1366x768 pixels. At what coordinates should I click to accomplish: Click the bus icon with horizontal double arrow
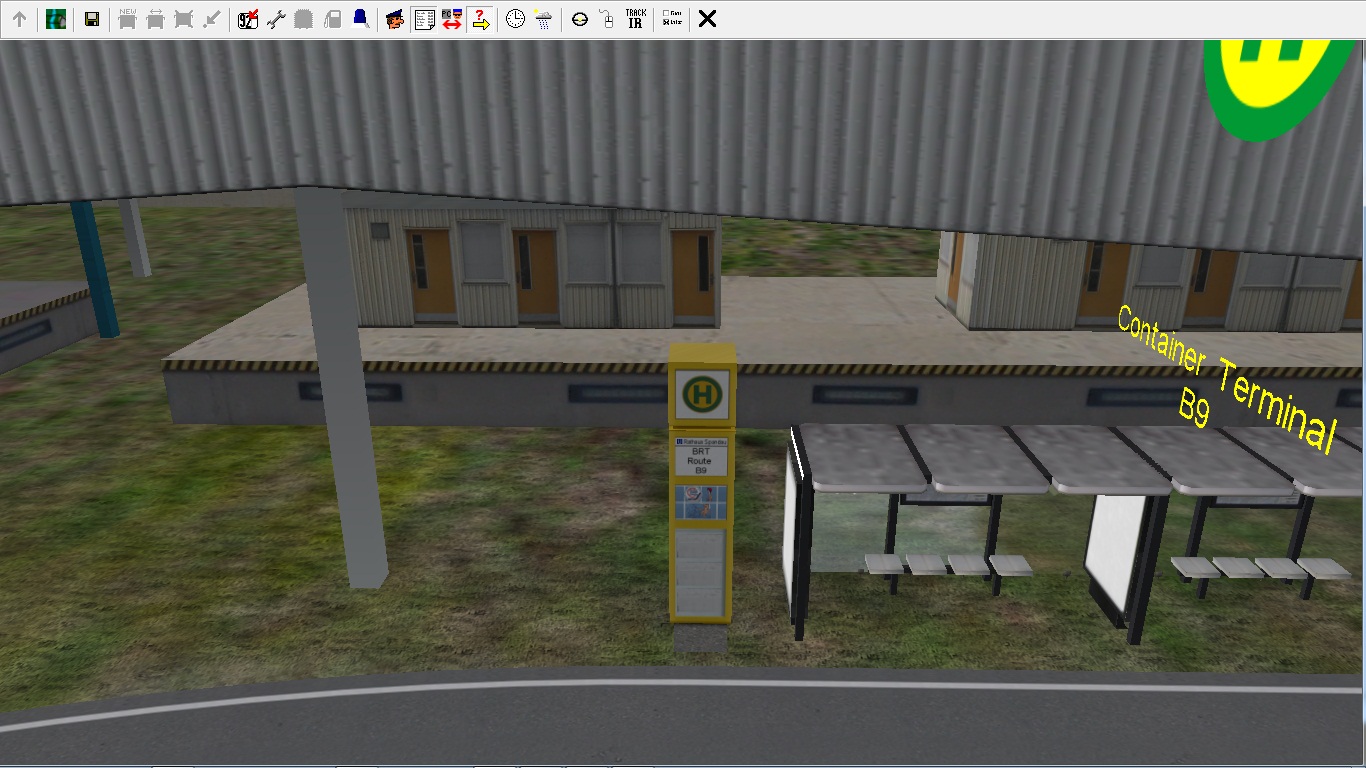point(155,19)
